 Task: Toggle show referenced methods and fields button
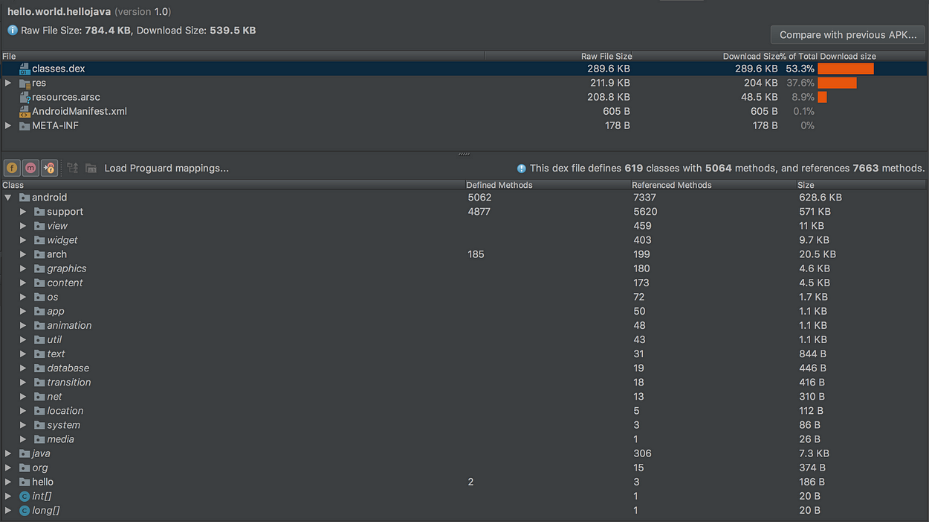(49, 168)
